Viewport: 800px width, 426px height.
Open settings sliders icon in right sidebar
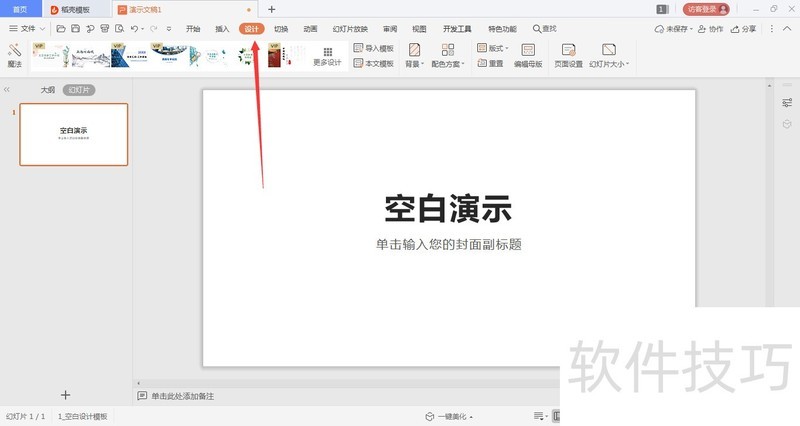coord(787,103)
